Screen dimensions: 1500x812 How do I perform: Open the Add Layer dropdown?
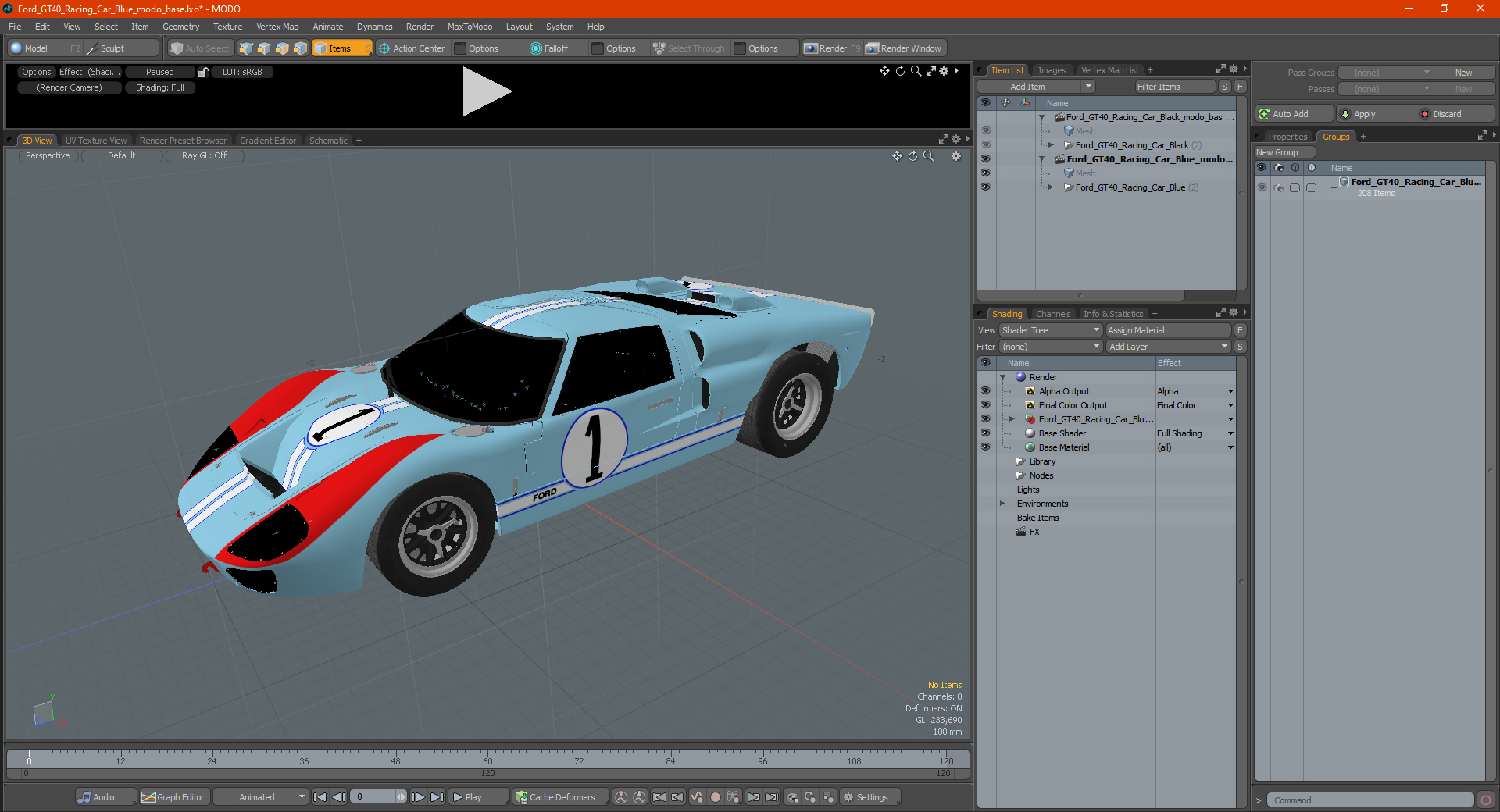tap(1169, 347)
